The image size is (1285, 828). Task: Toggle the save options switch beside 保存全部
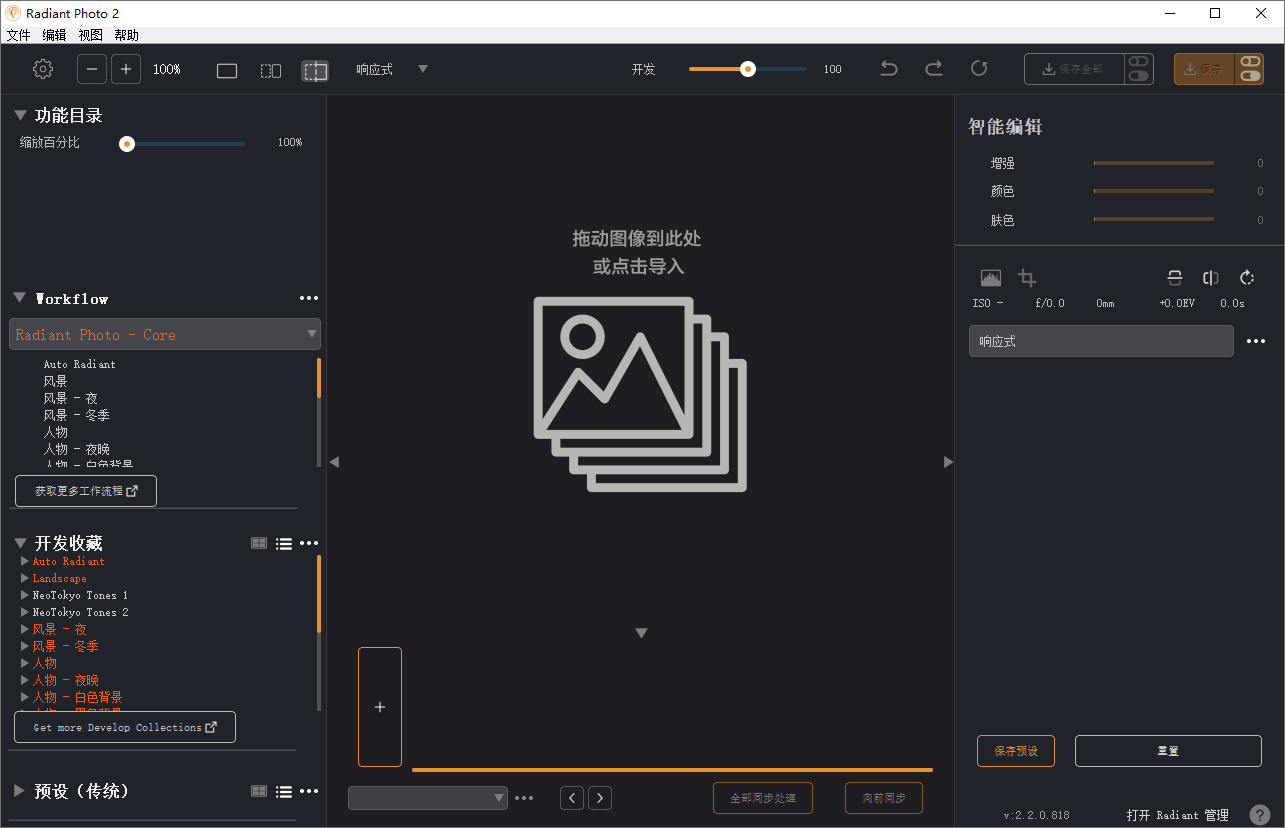(1138, 69)
